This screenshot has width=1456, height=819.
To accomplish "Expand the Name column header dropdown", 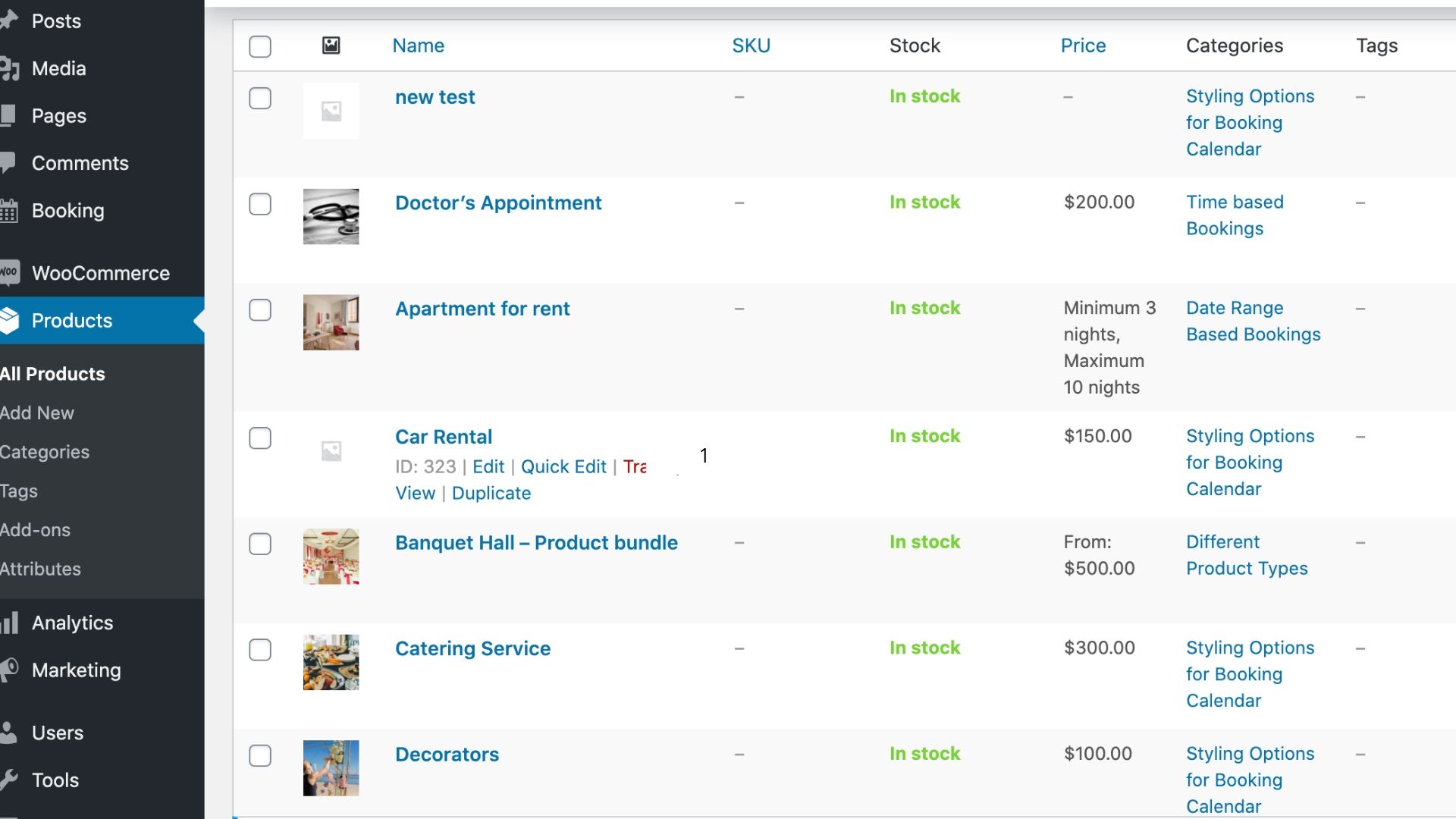I will click(418, 45).
